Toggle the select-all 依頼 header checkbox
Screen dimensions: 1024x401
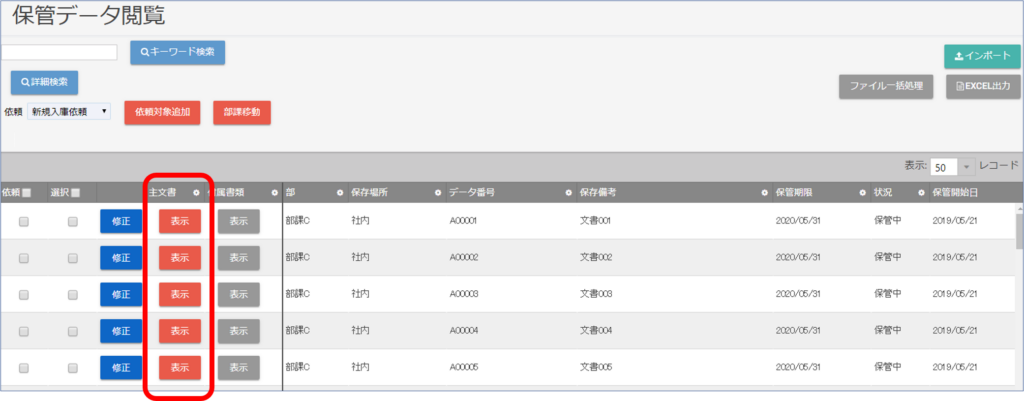coord(28,192)
